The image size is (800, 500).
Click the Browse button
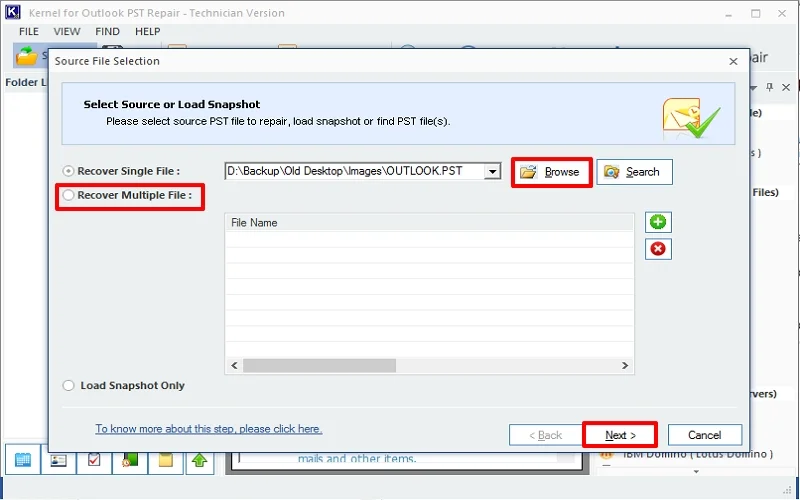(551, 172)
